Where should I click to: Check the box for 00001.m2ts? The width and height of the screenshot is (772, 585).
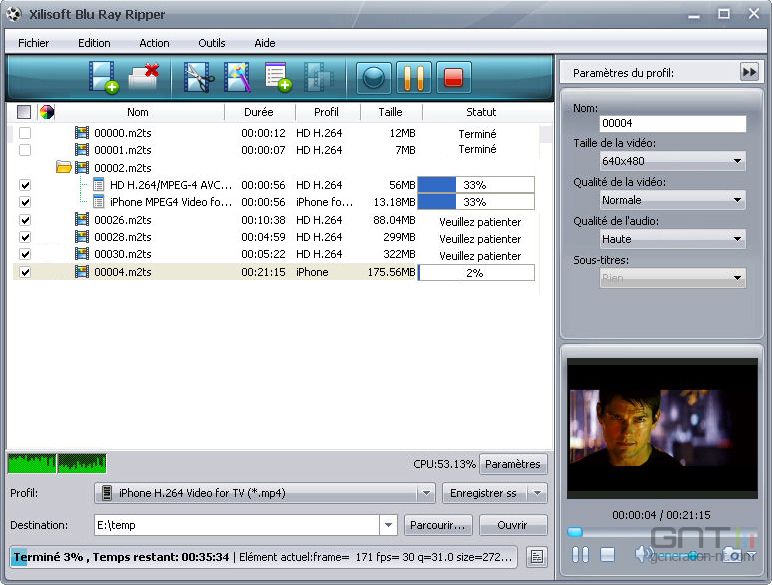pos(25,150)
